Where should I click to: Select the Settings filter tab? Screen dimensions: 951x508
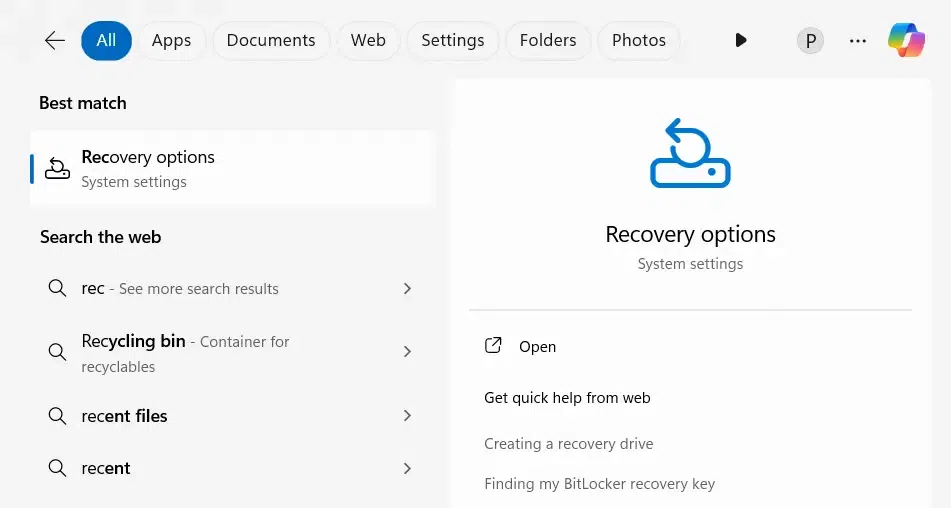click(453, 41)
